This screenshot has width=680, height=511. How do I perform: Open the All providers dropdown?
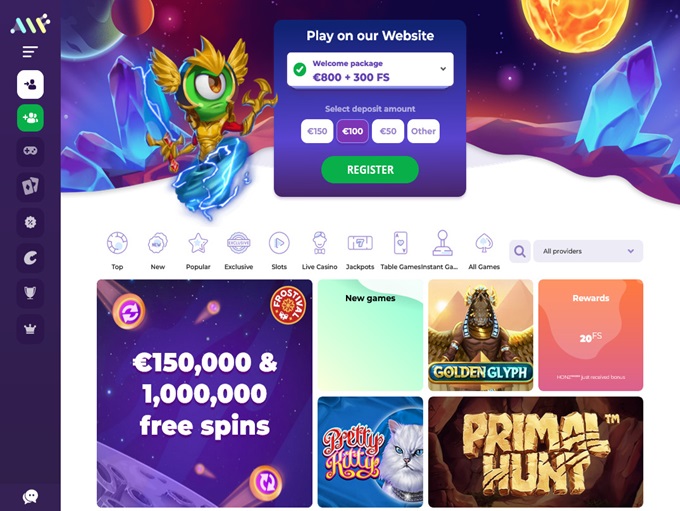coord(588,251)
